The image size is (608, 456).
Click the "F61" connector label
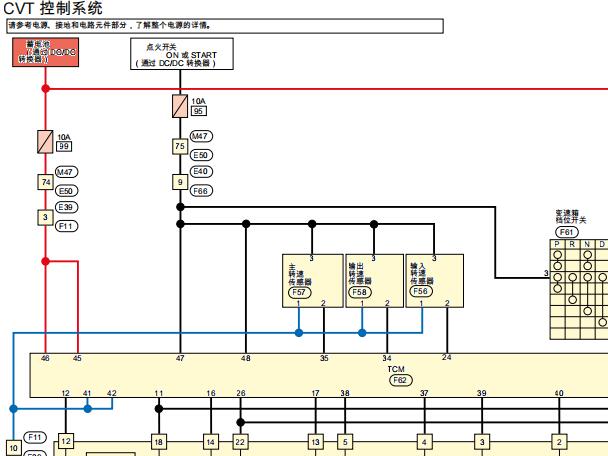point(567,232)
